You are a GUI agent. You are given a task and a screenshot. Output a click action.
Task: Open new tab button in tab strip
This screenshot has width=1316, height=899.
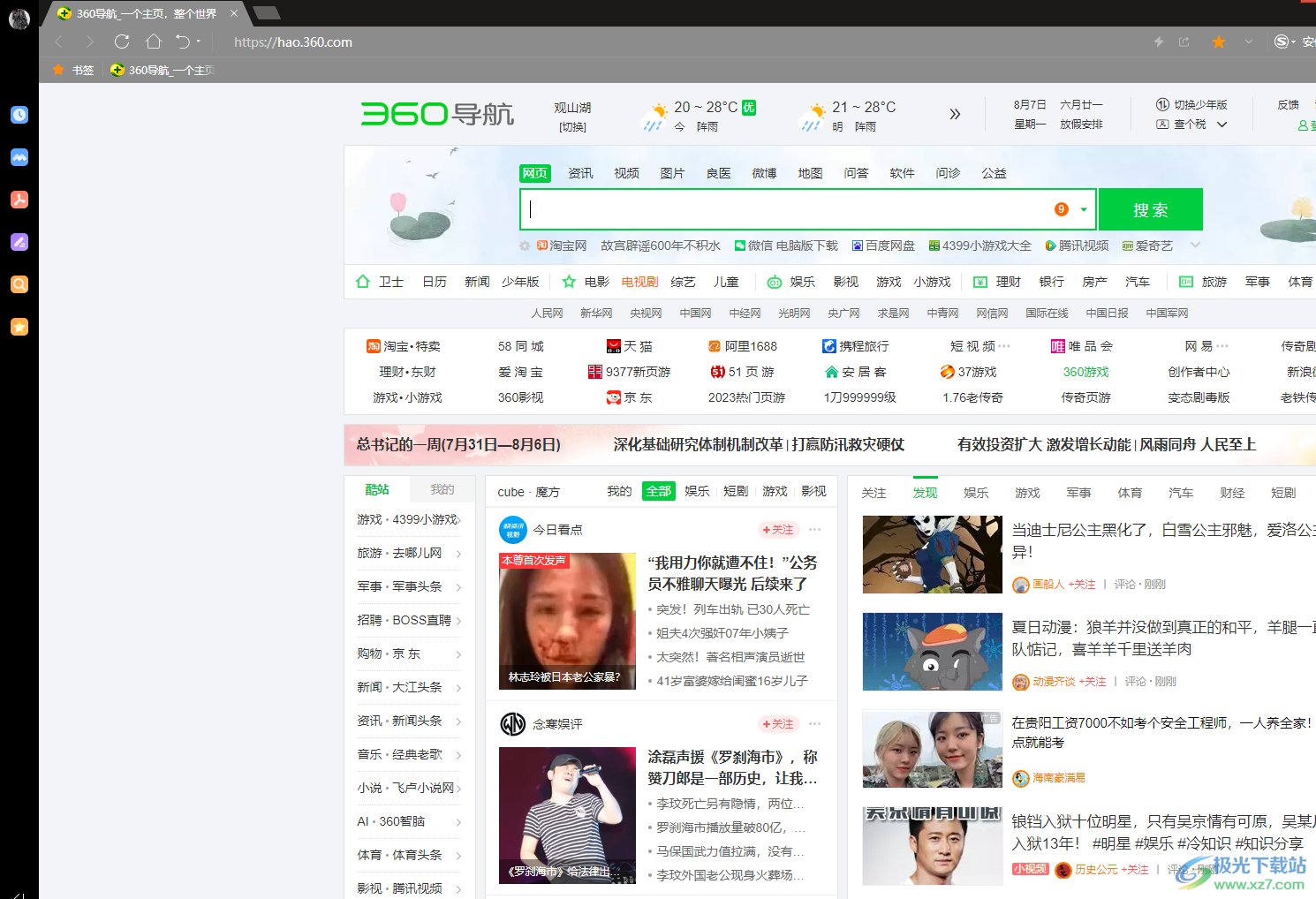[x=266, y=13]
